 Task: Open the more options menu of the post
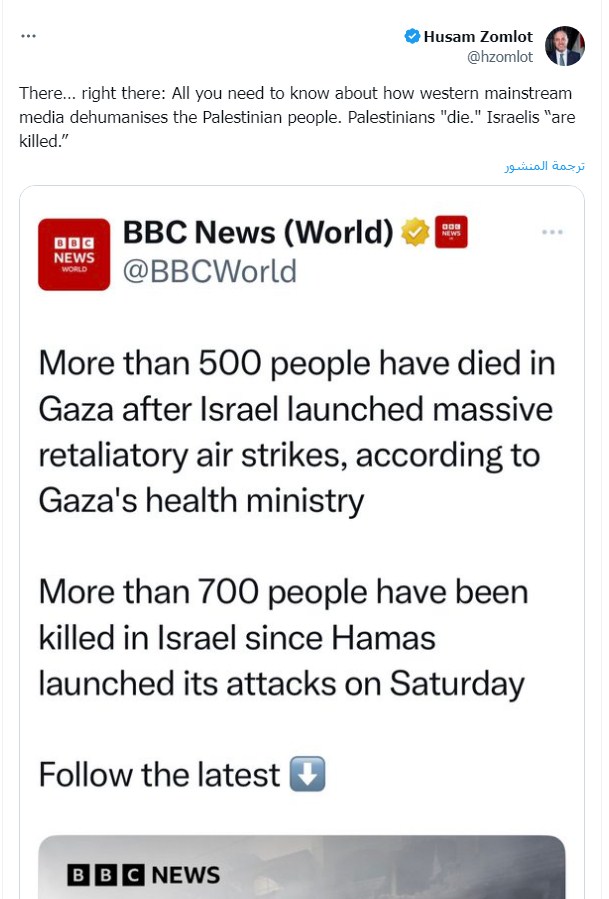coord(28,36)
